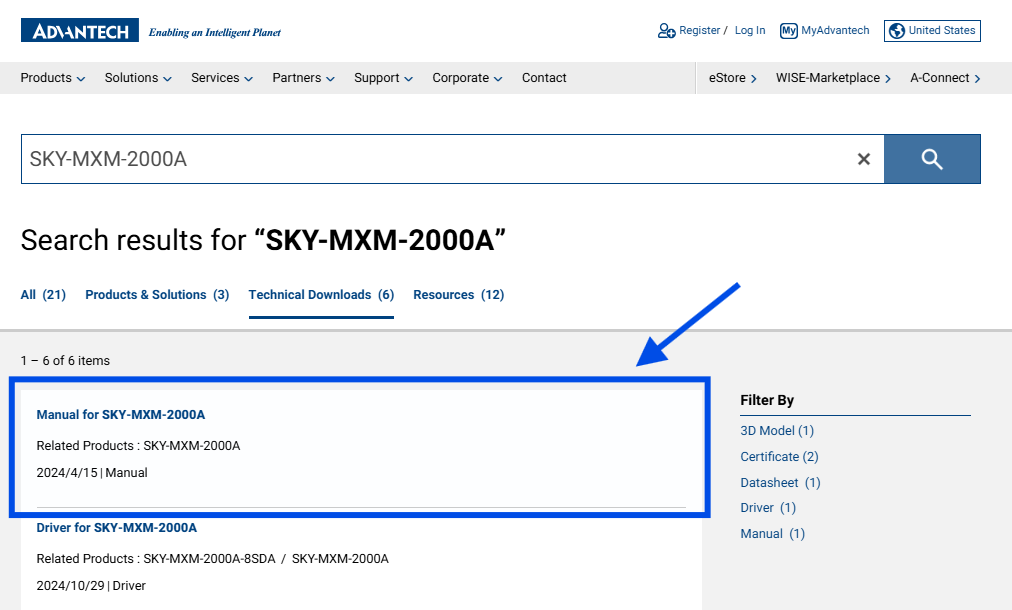Filter results by 3D Model
The image size is (1012, 610).
777,431
